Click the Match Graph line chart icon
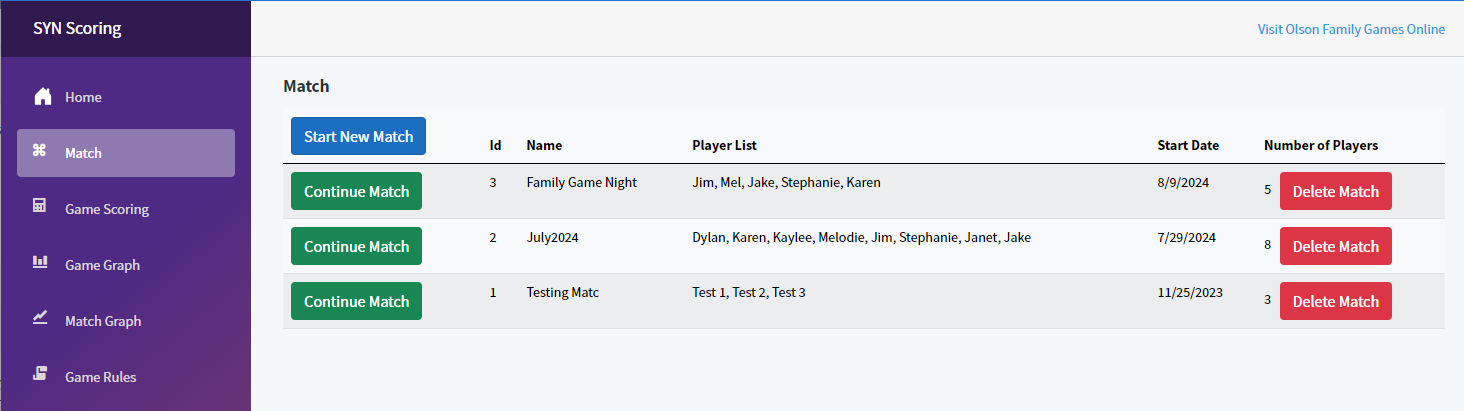This screenshot has height=411, width=1464. [x=41, y=320]
